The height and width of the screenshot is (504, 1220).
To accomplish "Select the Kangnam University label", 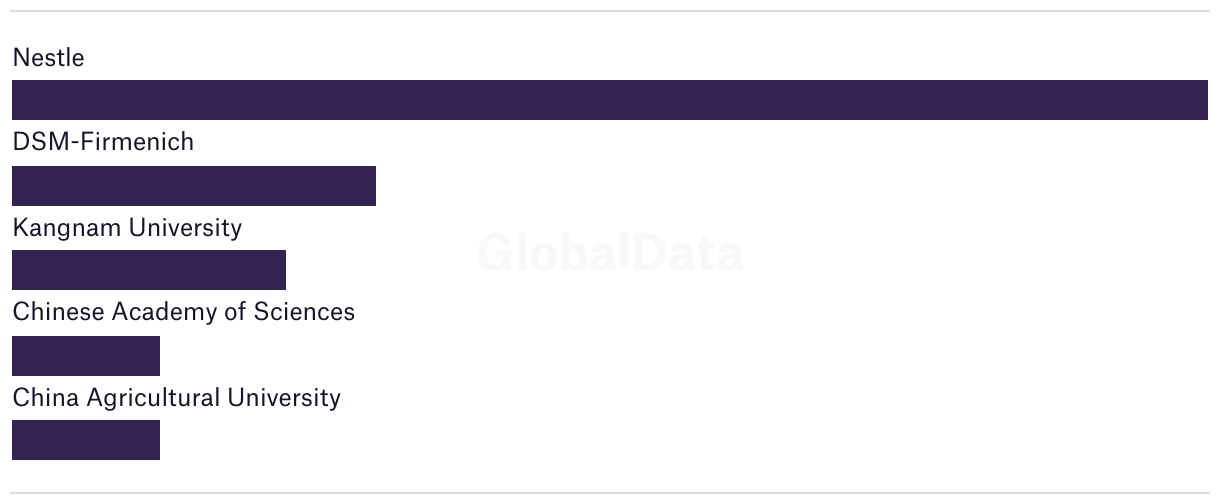I will coord(127,228).
